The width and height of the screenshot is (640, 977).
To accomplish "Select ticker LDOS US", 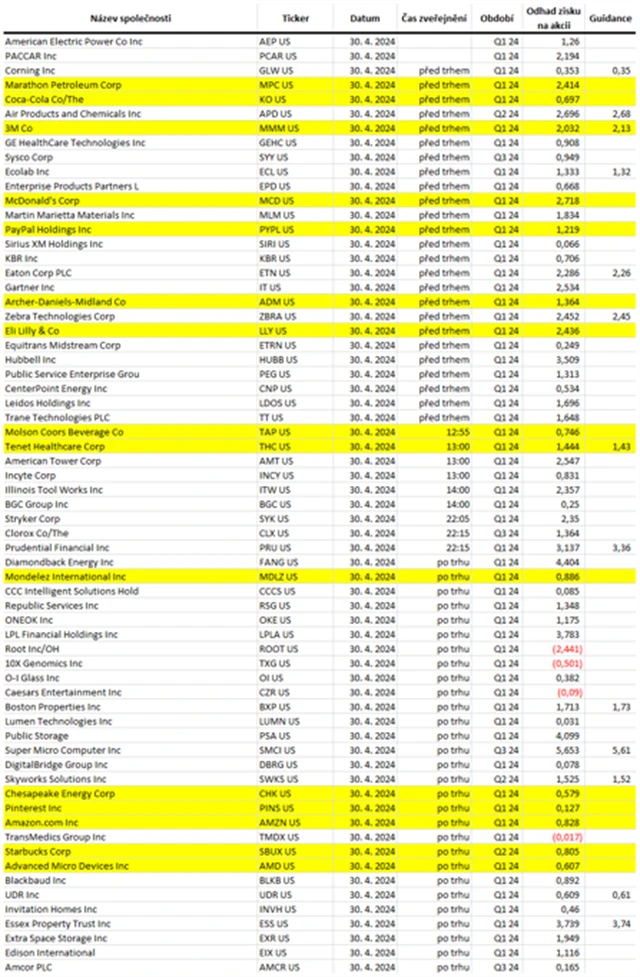I will [x=277, y=403].
